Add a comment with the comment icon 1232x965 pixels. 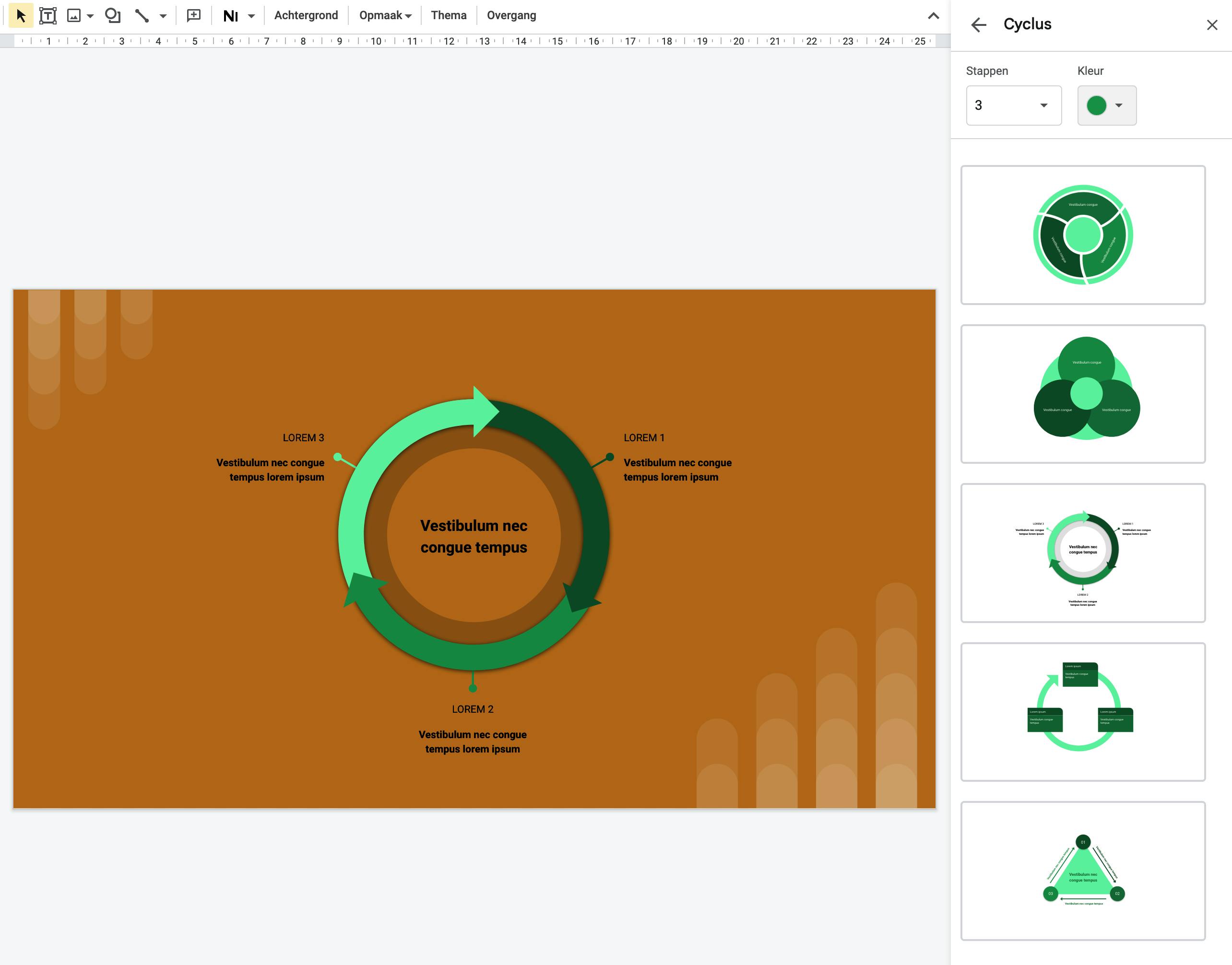click(194, 15)
